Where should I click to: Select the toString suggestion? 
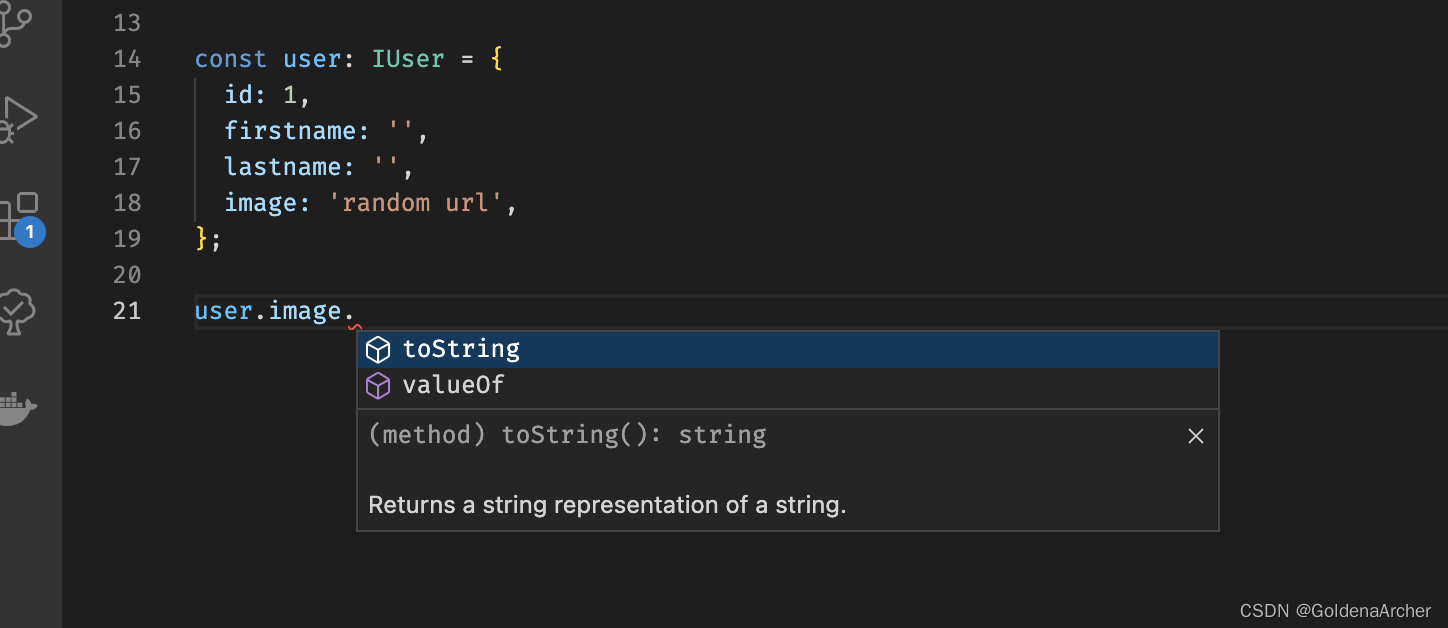click(x=788, y=349)
